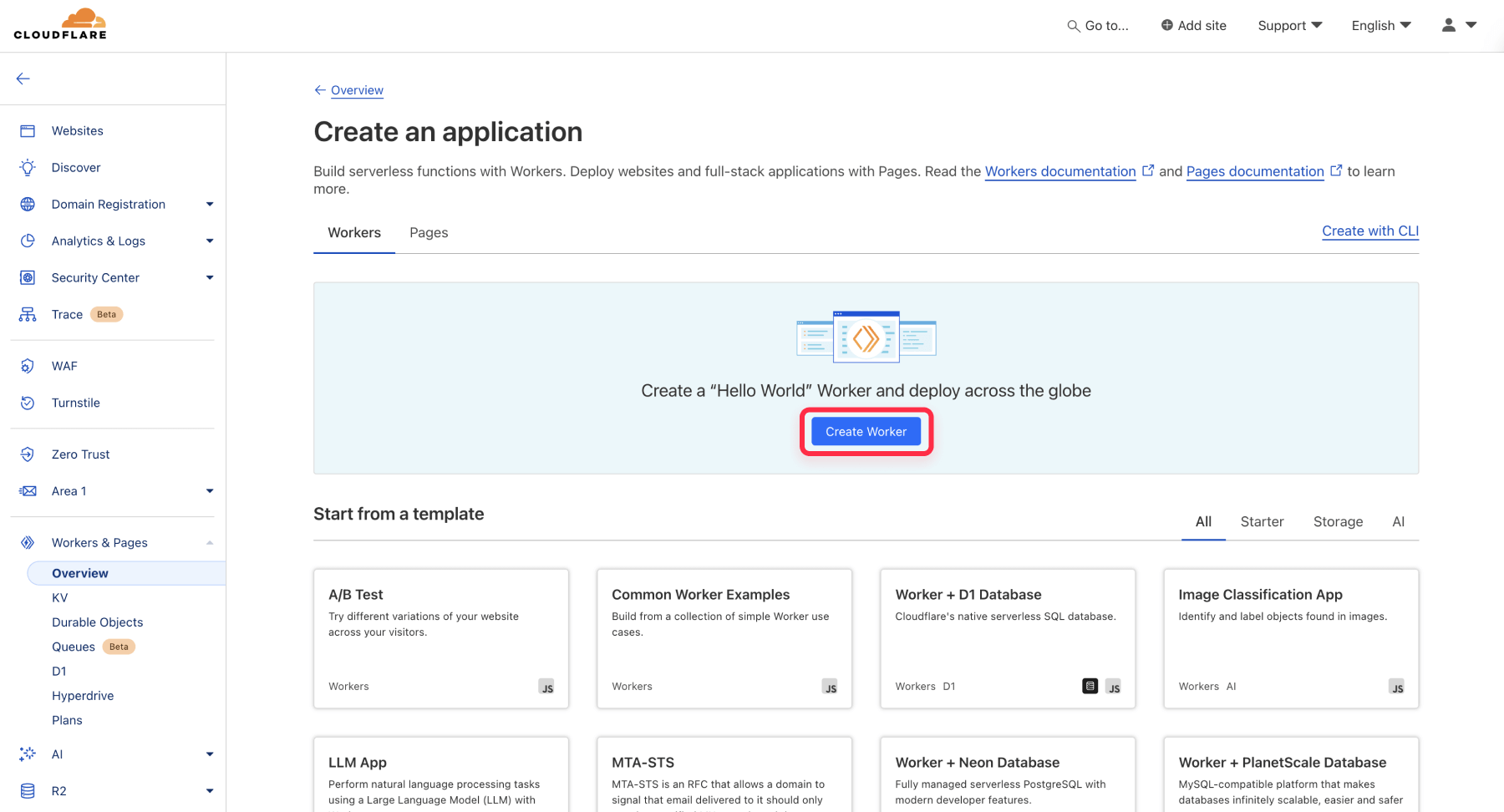The image size is (1504, 812).
Task: Click the R2 database icon
Action: point(28,791)
